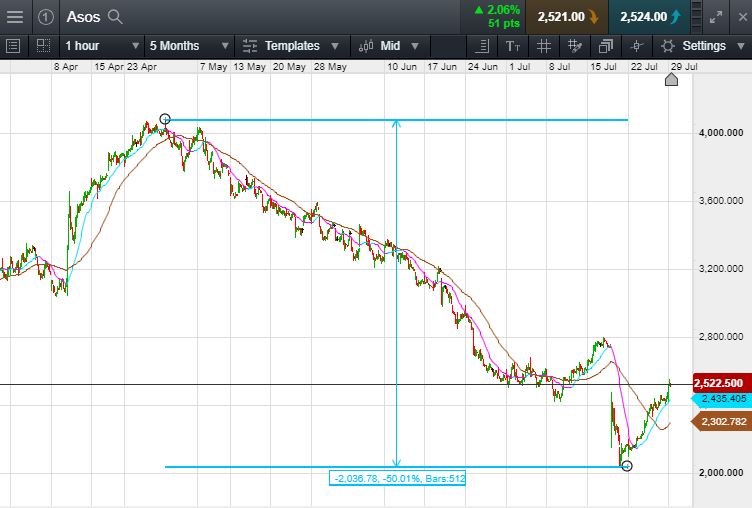
Task: Click the 10 Jun date label
Action: coord(402,67)
